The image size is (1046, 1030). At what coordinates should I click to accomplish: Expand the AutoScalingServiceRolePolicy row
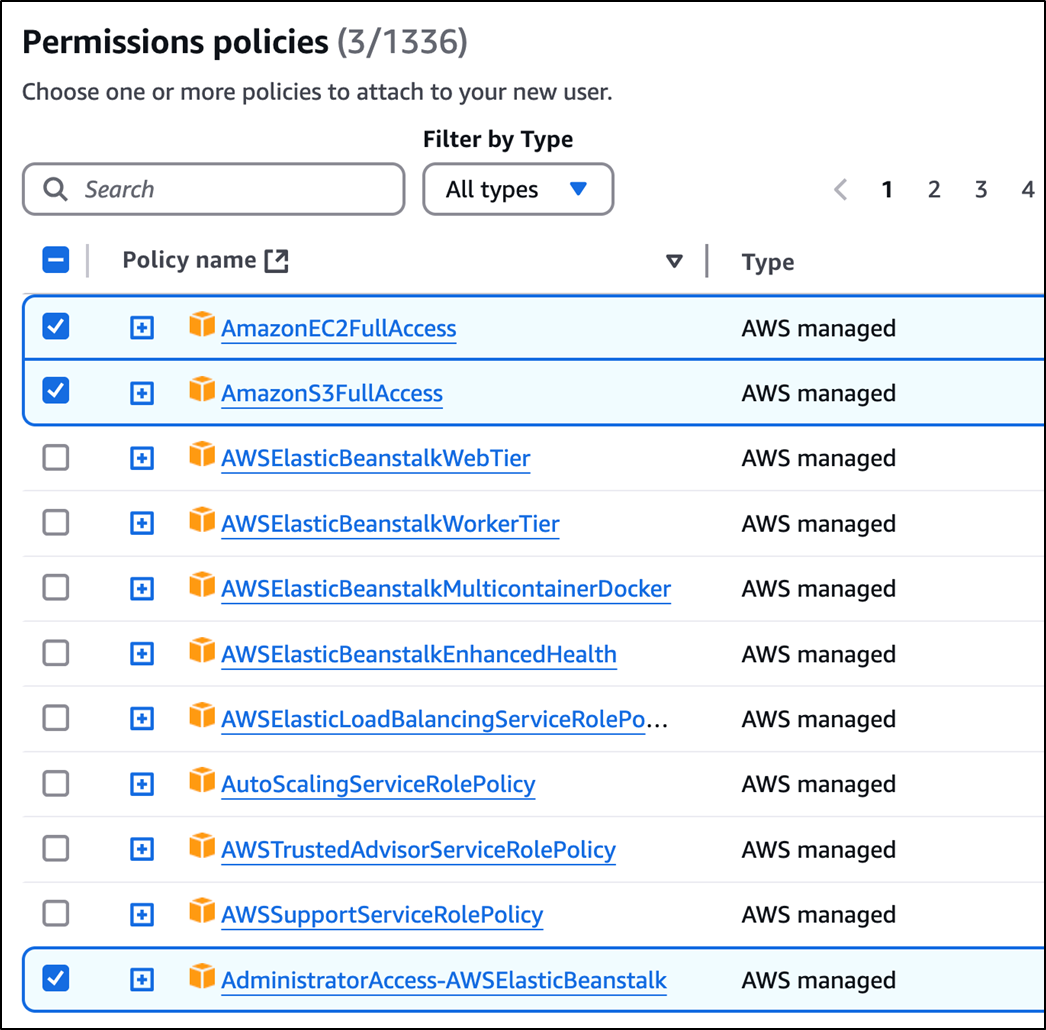point(141,784)
